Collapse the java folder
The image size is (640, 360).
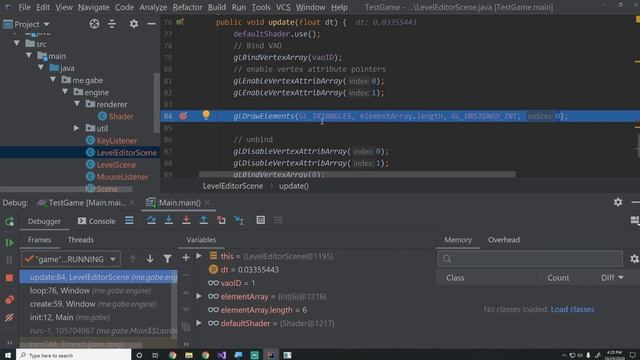41,67
